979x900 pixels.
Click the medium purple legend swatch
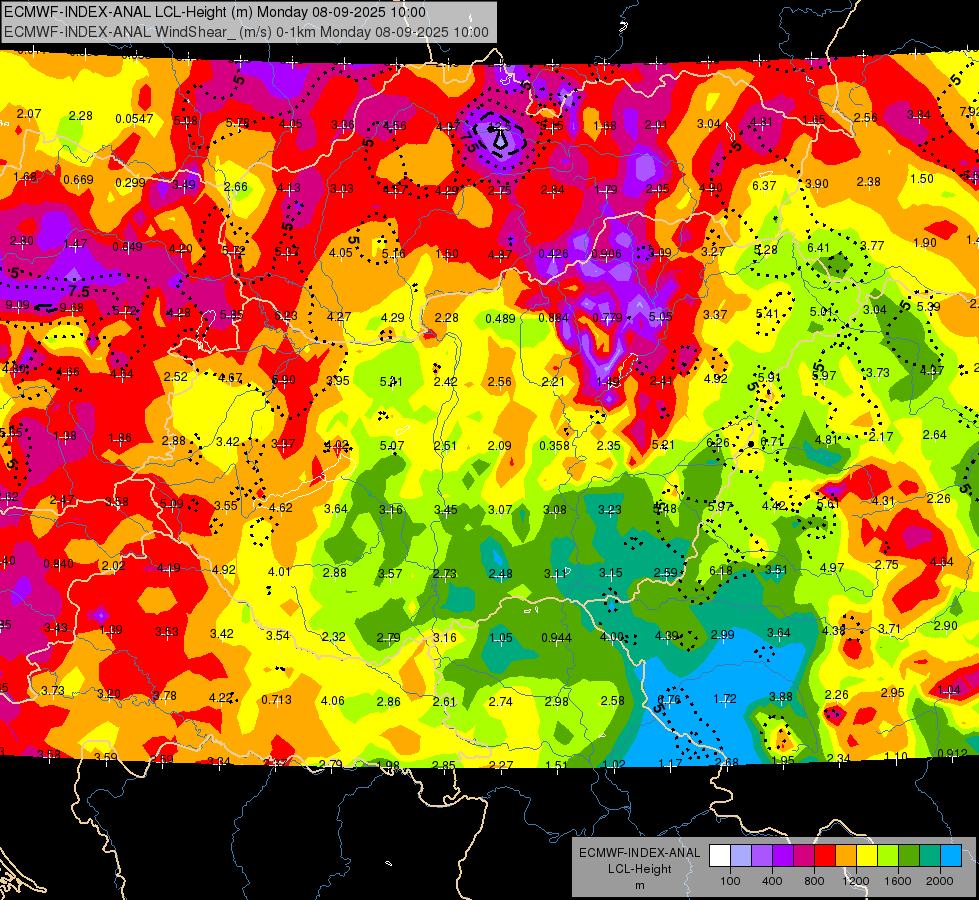[762, 856]
